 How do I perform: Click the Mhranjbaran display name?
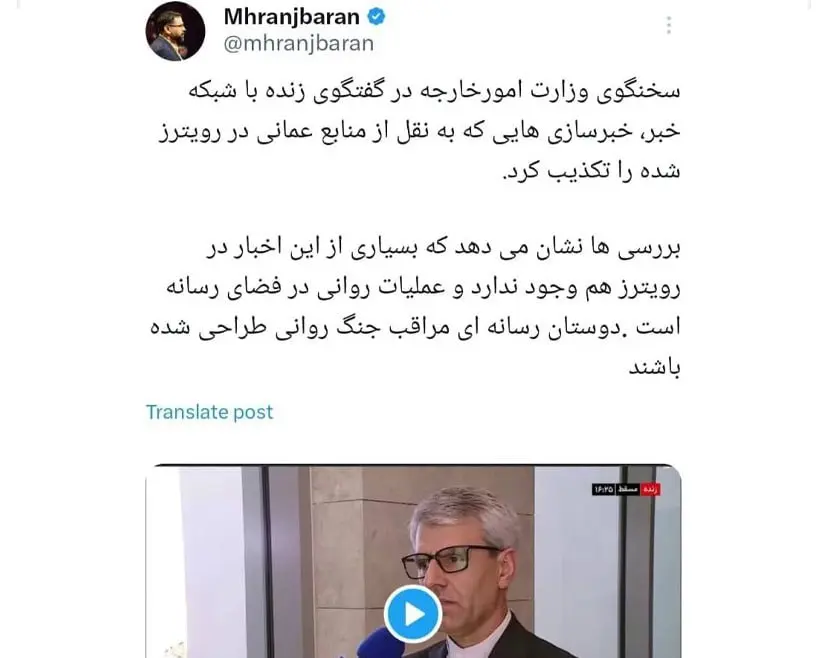(x=292, y=17)
